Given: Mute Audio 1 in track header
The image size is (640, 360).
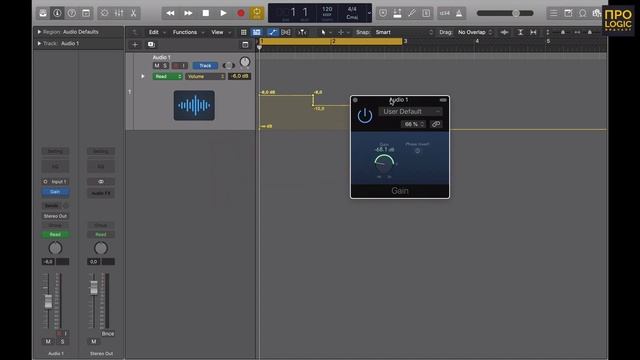Looking at the screenshot, I should (157, 65).
